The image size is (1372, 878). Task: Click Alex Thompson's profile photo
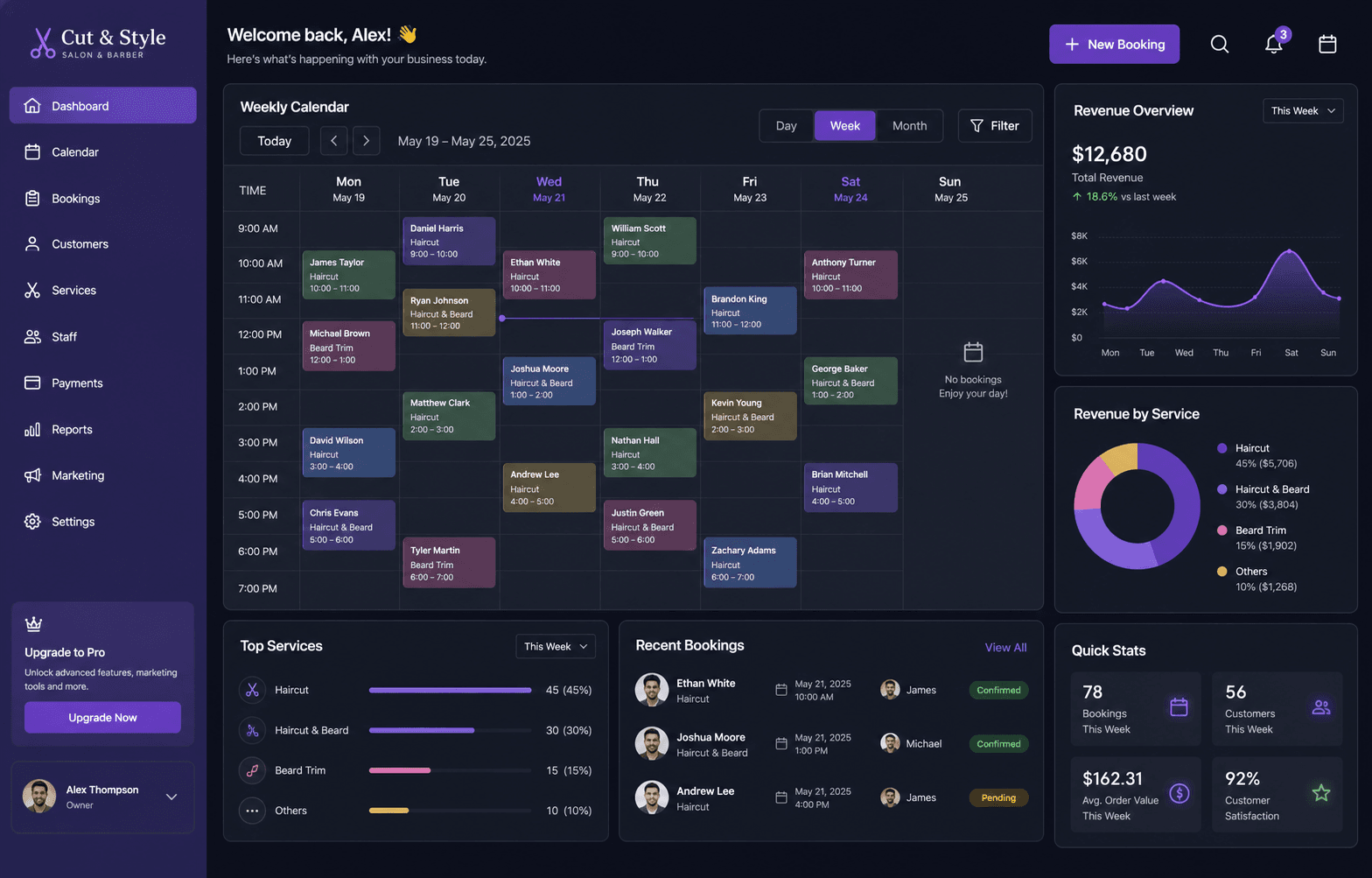[x=38, y=796]
